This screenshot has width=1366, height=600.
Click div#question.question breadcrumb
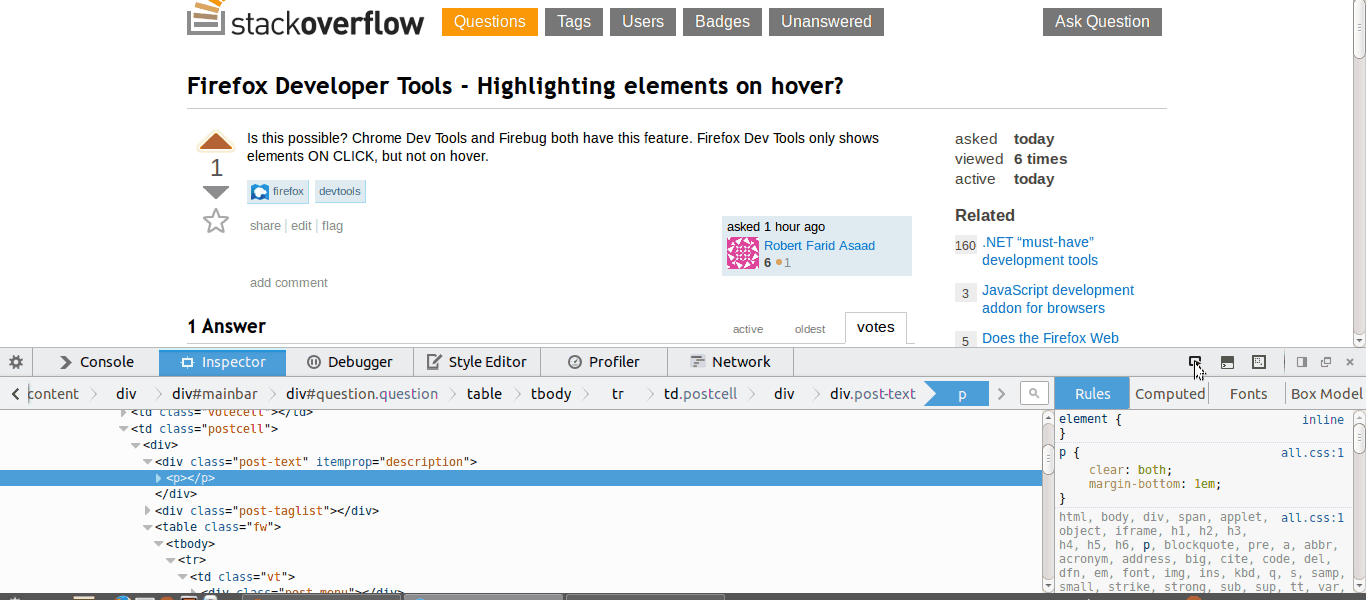(x=362, y=393)
